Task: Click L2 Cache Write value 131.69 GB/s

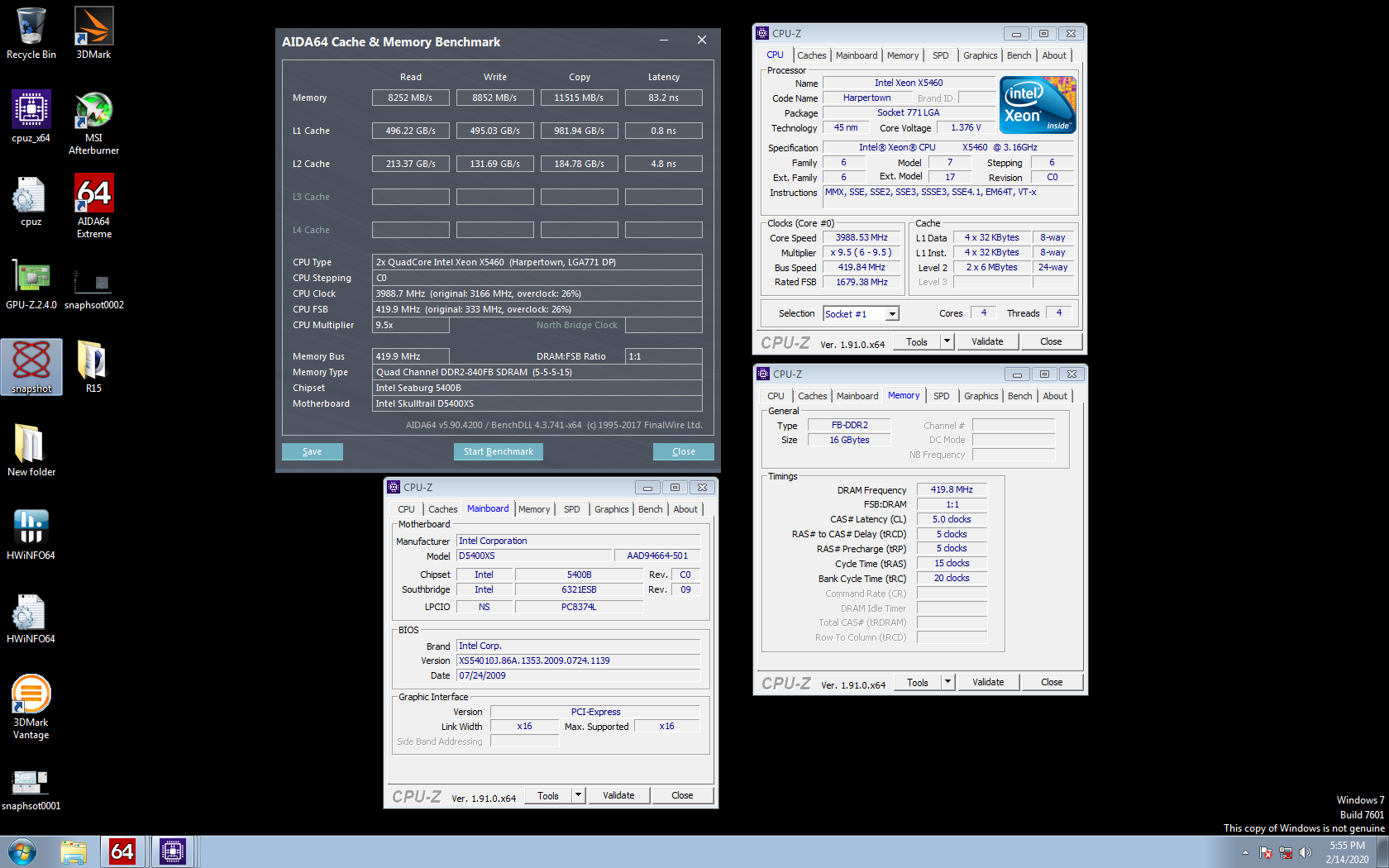Action: (495, 164)
